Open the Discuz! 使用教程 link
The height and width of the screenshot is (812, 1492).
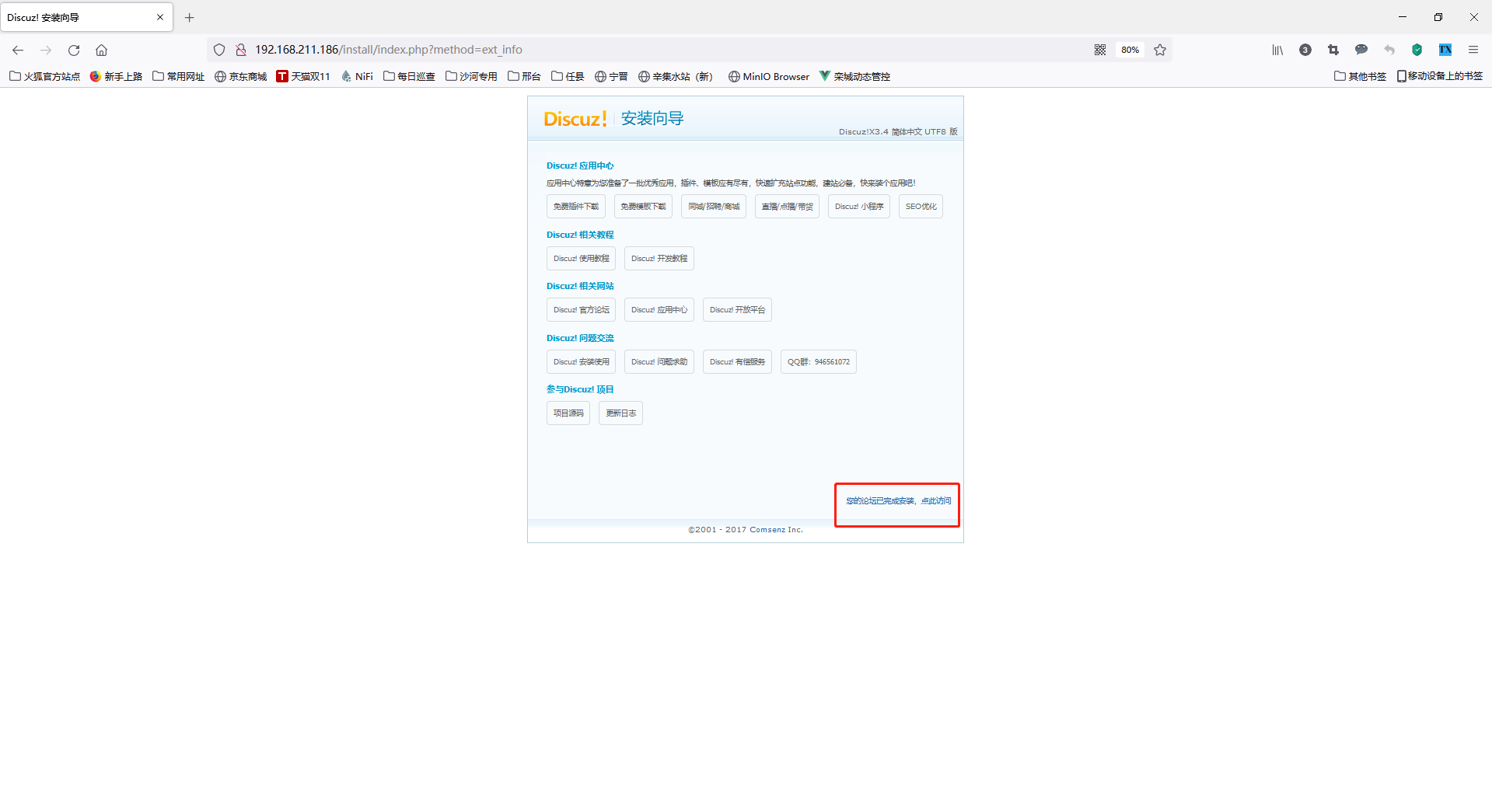coord(581,259)
